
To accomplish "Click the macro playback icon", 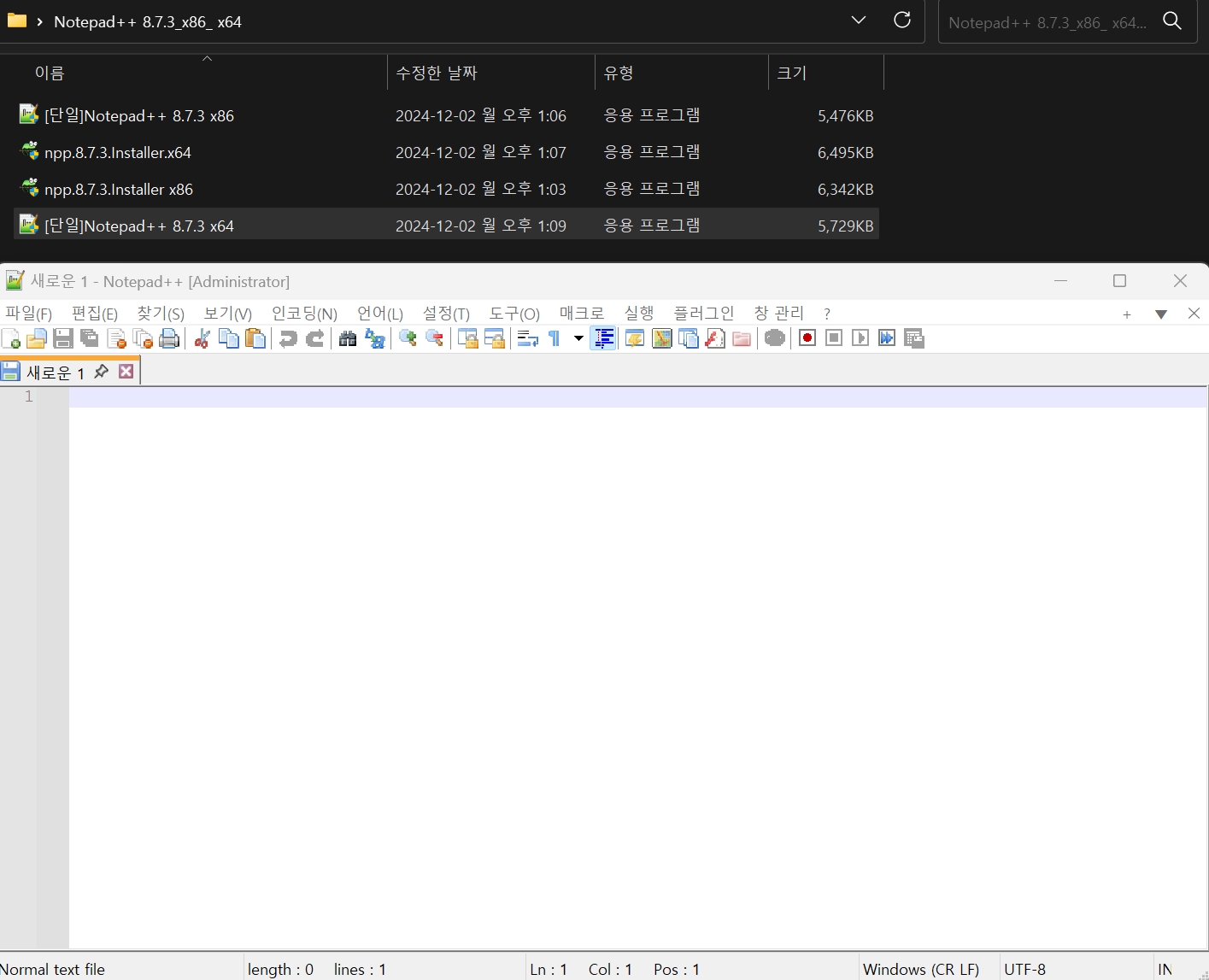I will pos(860,338).
